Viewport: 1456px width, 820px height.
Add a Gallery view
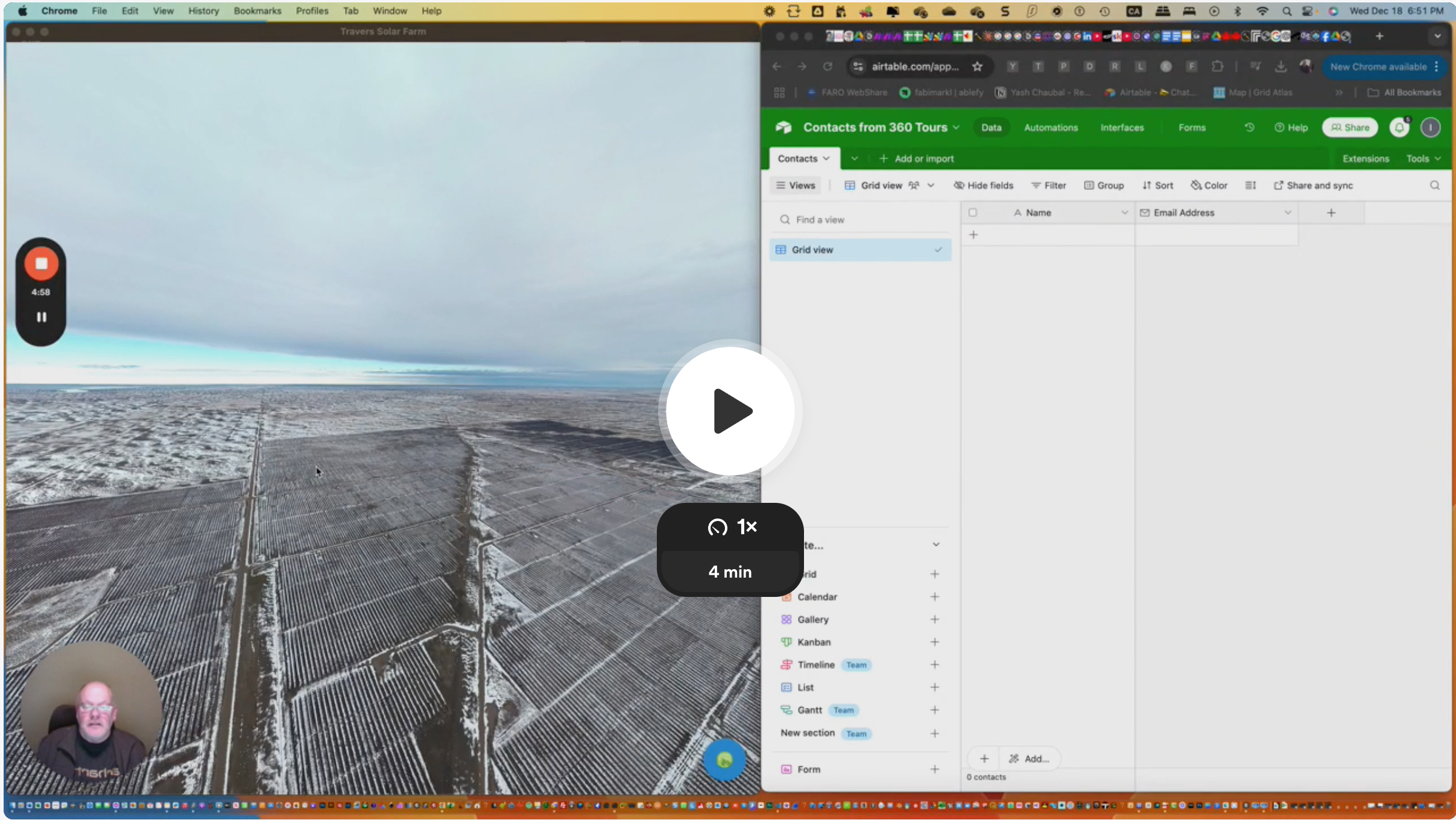934,619
